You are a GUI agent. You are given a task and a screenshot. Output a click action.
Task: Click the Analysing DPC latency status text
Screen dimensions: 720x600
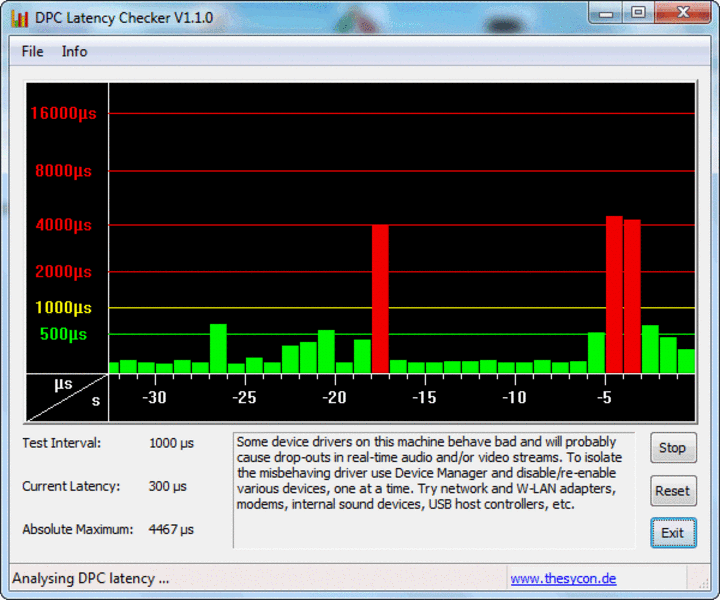click(x=90, y=578)
